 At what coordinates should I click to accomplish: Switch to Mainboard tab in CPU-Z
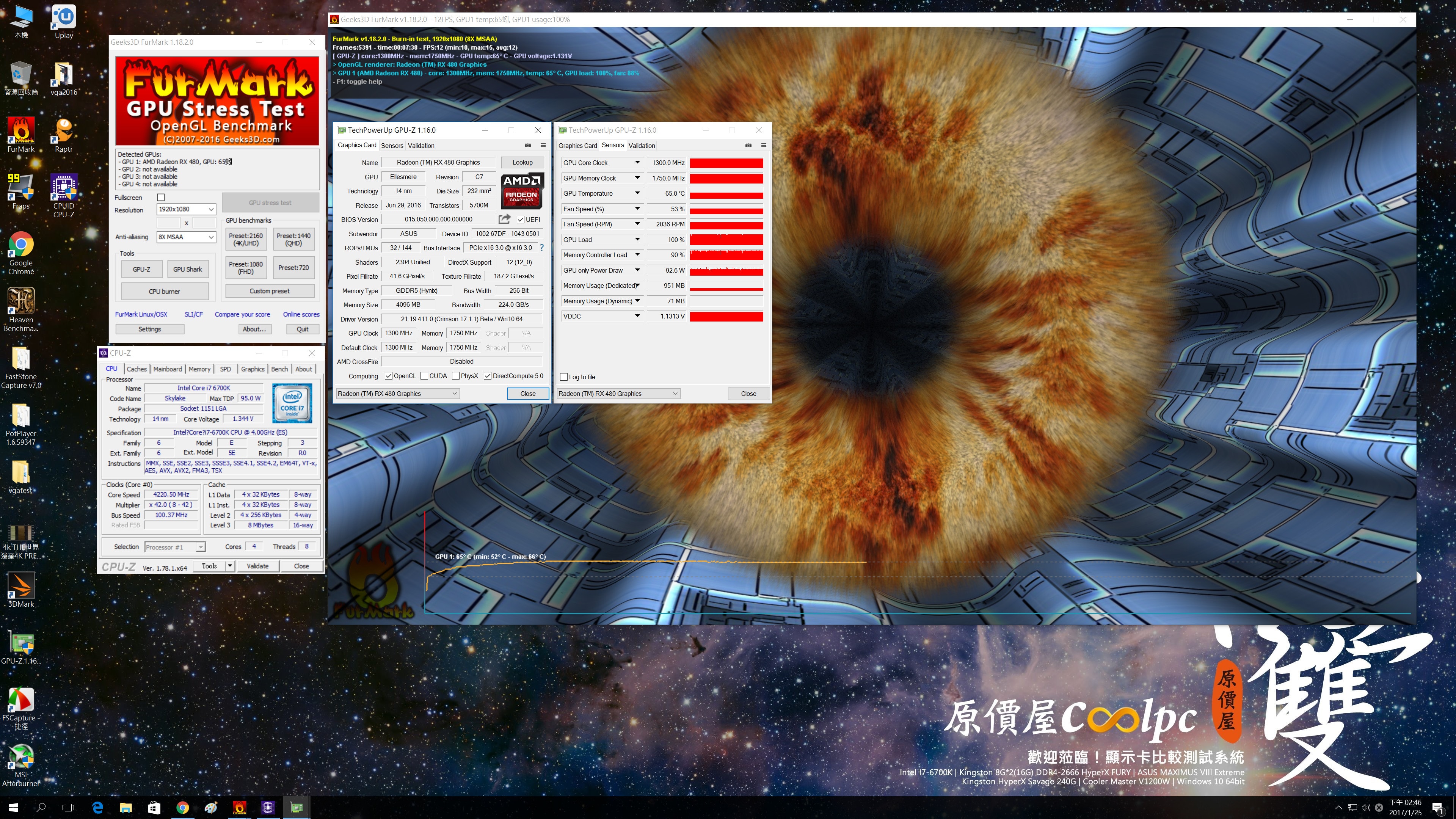pyautogui.click(x=167, y=369)
